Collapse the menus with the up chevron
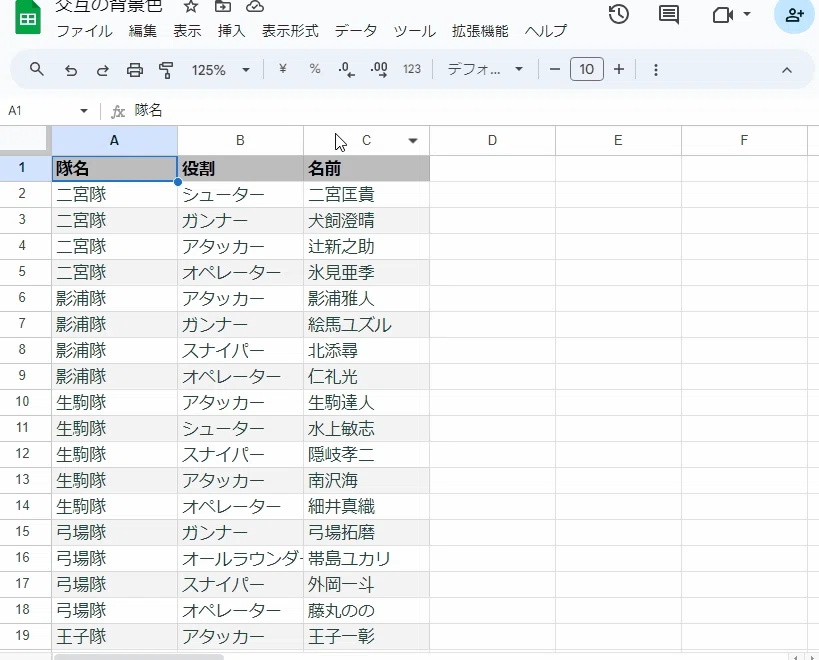 pyautogui.click(x=787, y=70)
